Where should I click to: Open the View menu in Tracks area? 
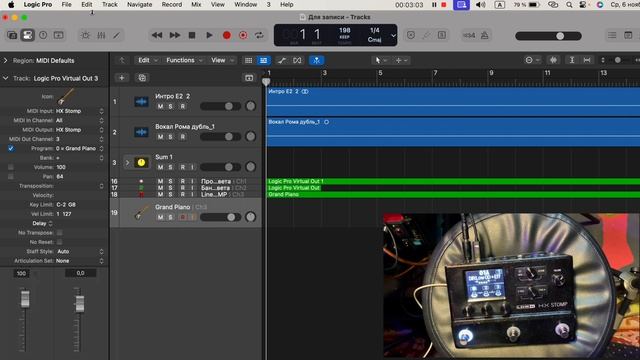pyautogui.click(x=222, y=60)
